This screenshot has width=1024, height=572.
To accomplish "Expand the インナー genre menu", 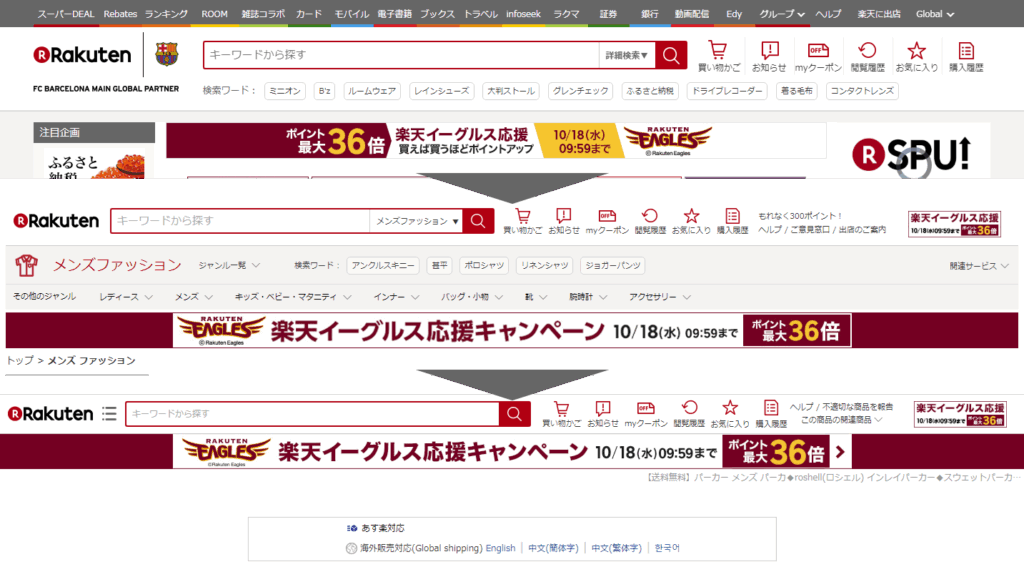I will coord(396,296).
